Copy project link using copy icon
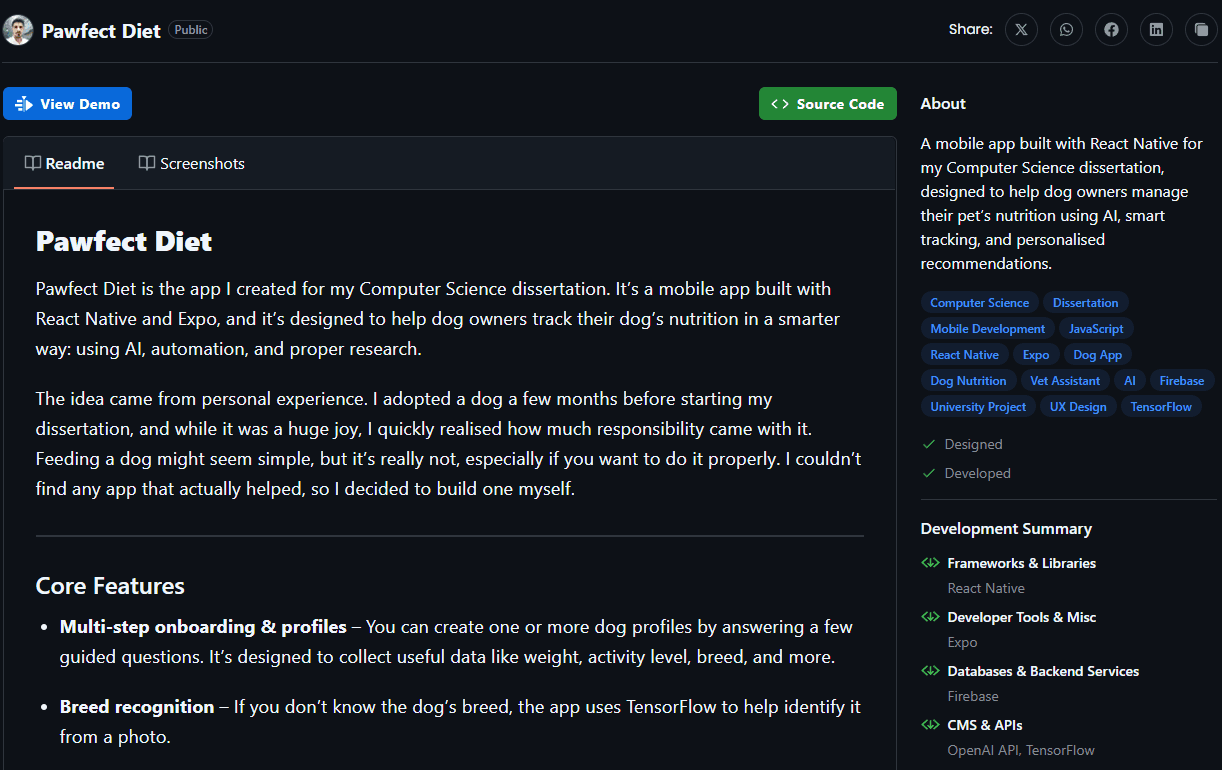Screen dimensions: 1222x770 pos(1201,30)
